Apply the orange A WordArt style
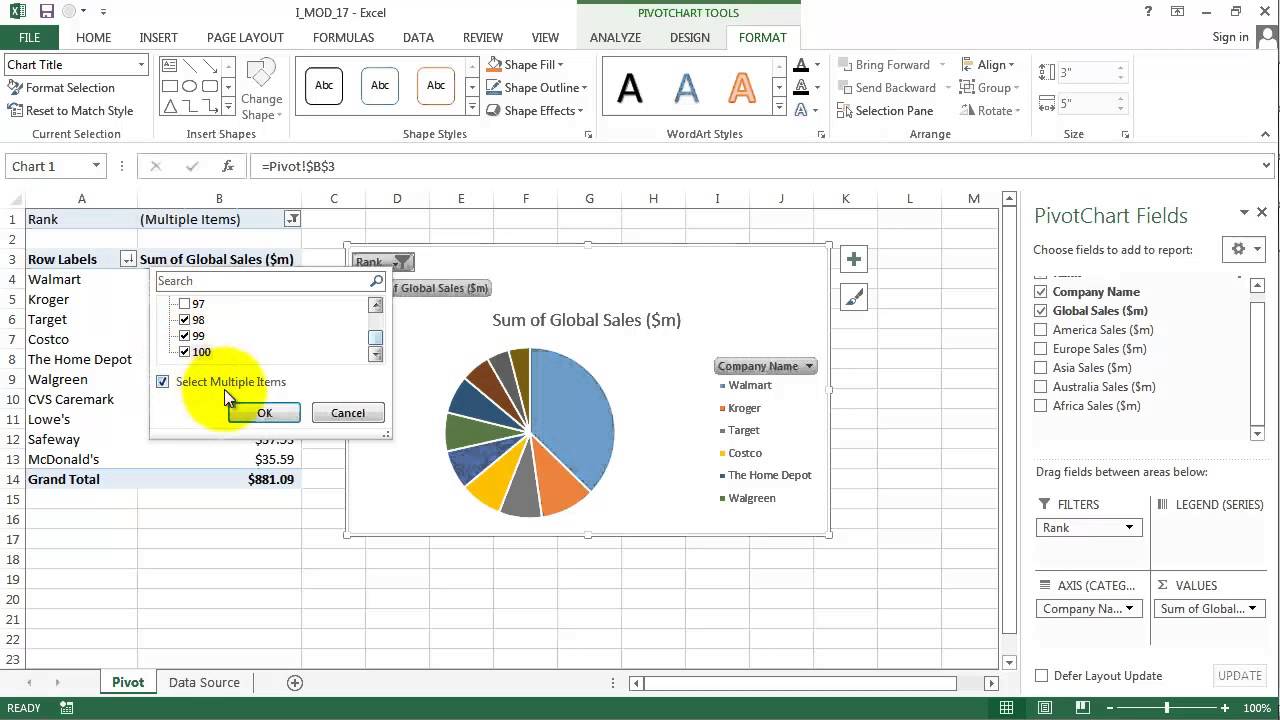Viewport: 1280px width, 720px height. (x=742, y=88)
